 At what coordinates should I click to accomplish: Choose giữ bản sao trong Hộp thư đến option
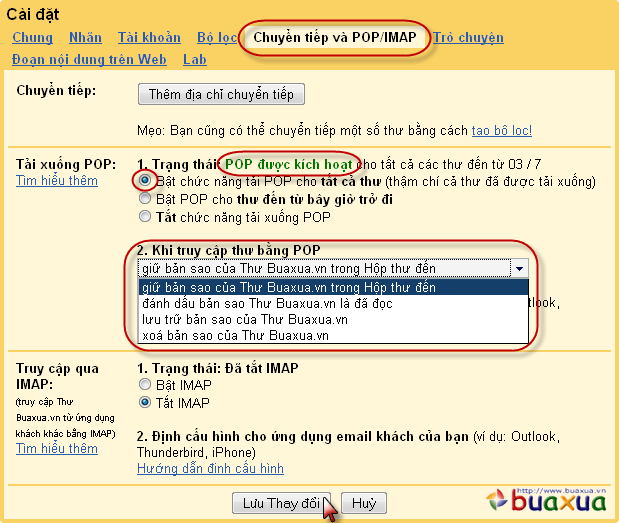coord(333,287)
